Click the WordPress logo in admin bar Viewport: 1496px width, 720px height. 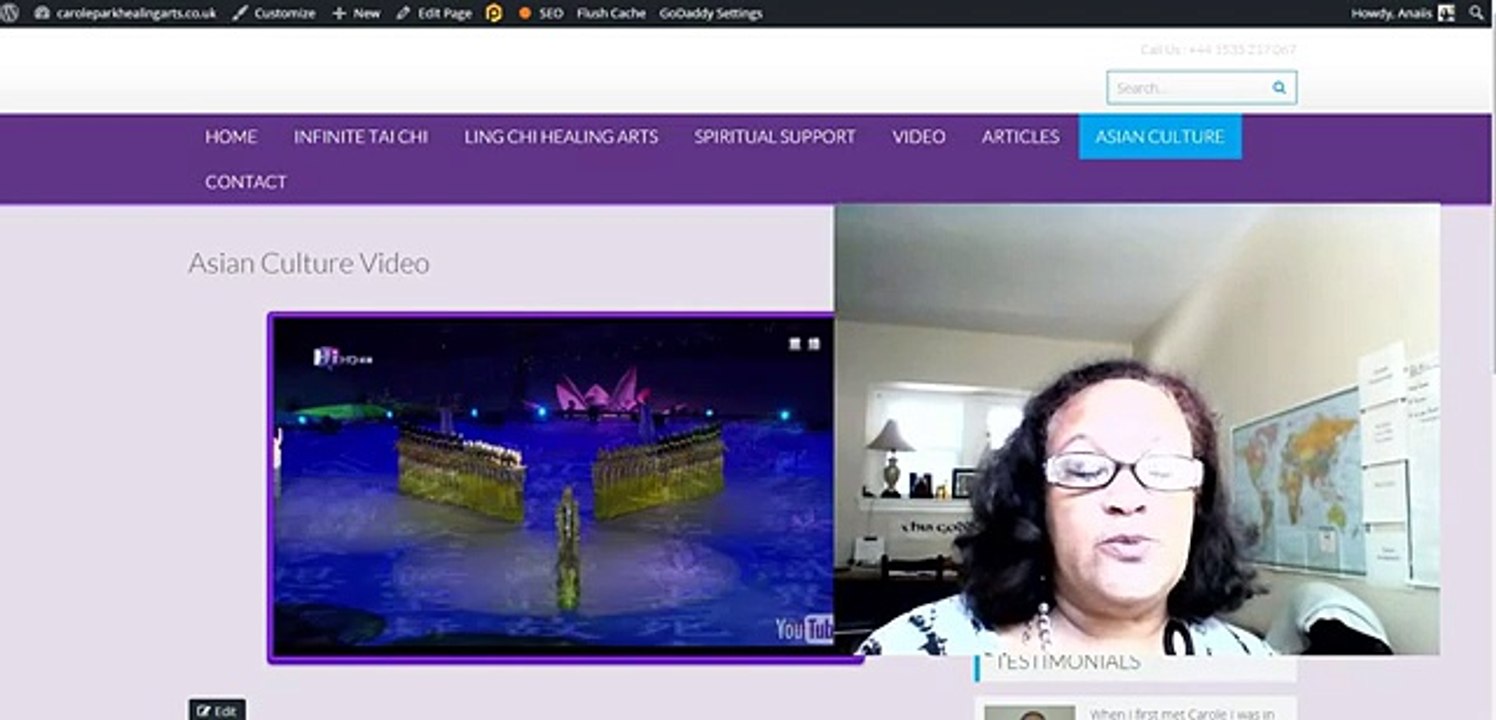(11, 13)
